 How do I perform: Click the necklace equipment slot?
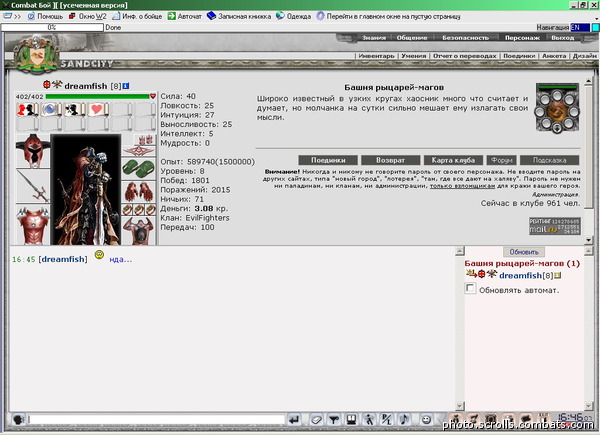(x=139, y=152)
